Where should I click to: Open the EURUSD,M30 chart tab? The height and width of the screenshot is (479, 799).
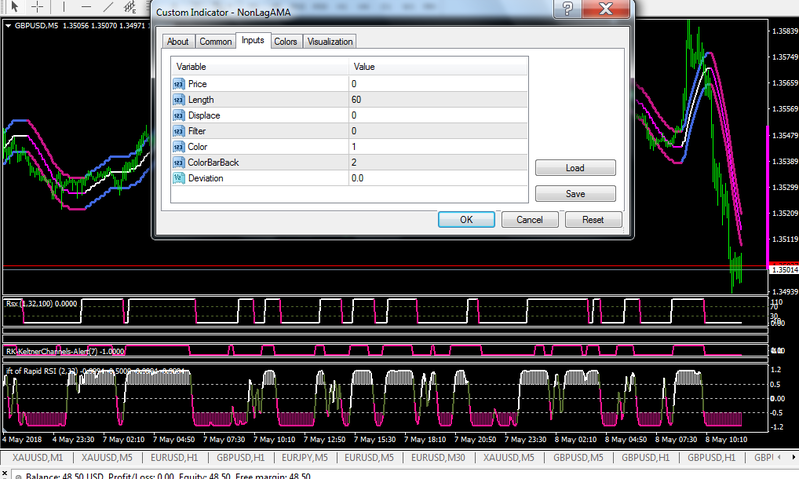[436, 456]
